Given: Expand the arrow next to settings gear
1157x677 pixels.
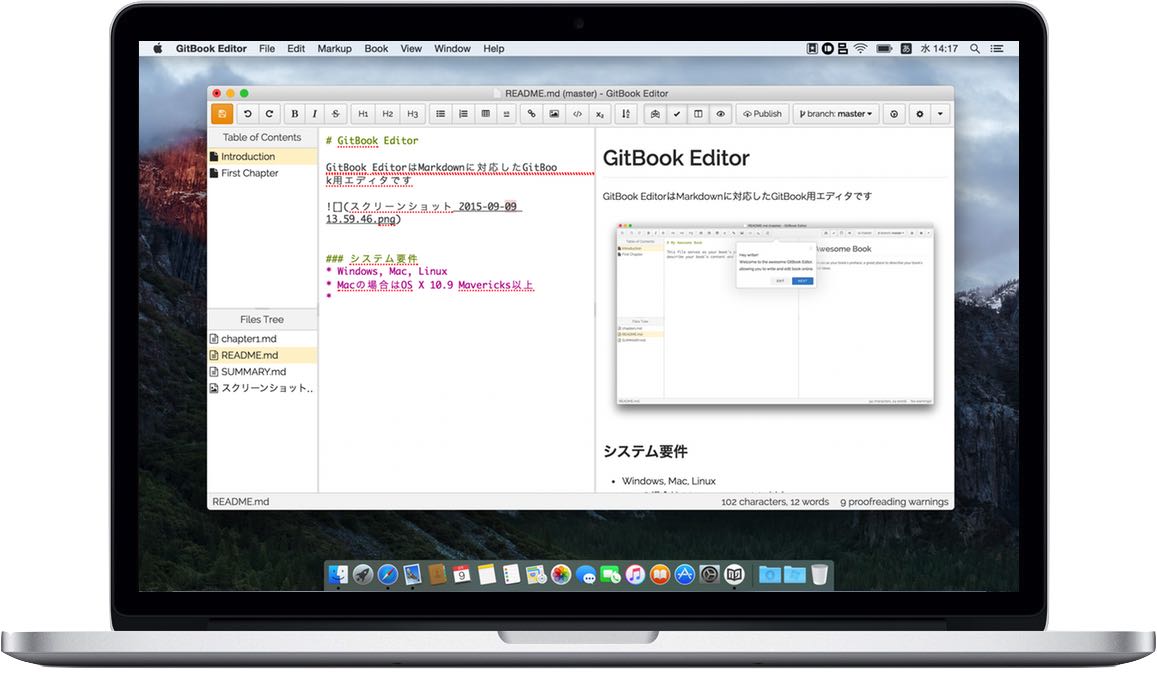Looking at the screenshot, I should (x=939, y=114).
